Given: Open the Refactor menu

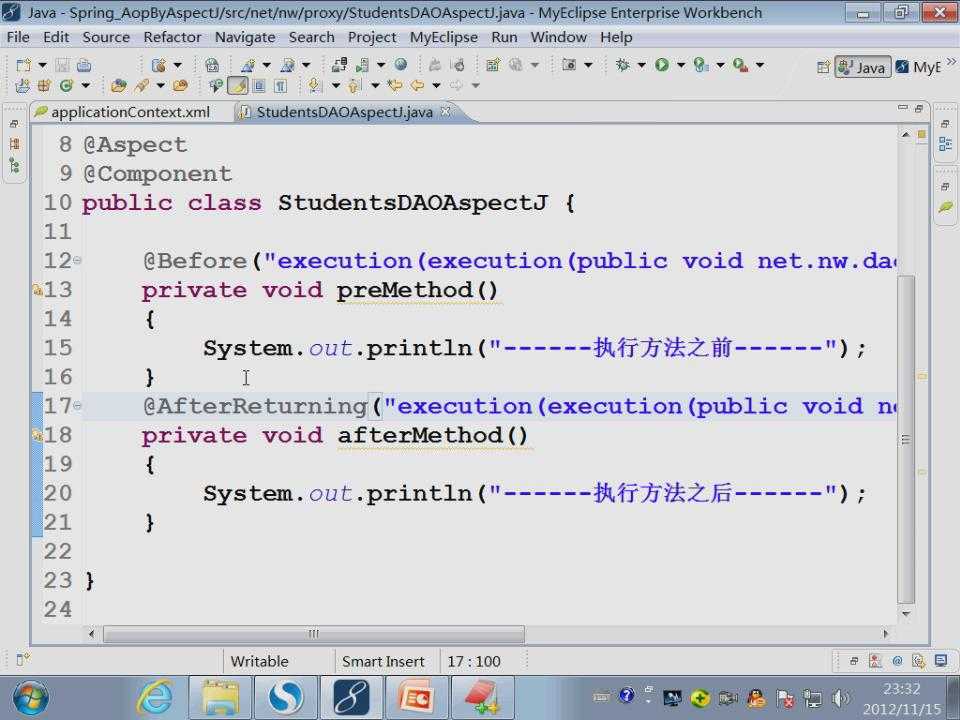Looking at the screenshot, I should pos(172,37).
